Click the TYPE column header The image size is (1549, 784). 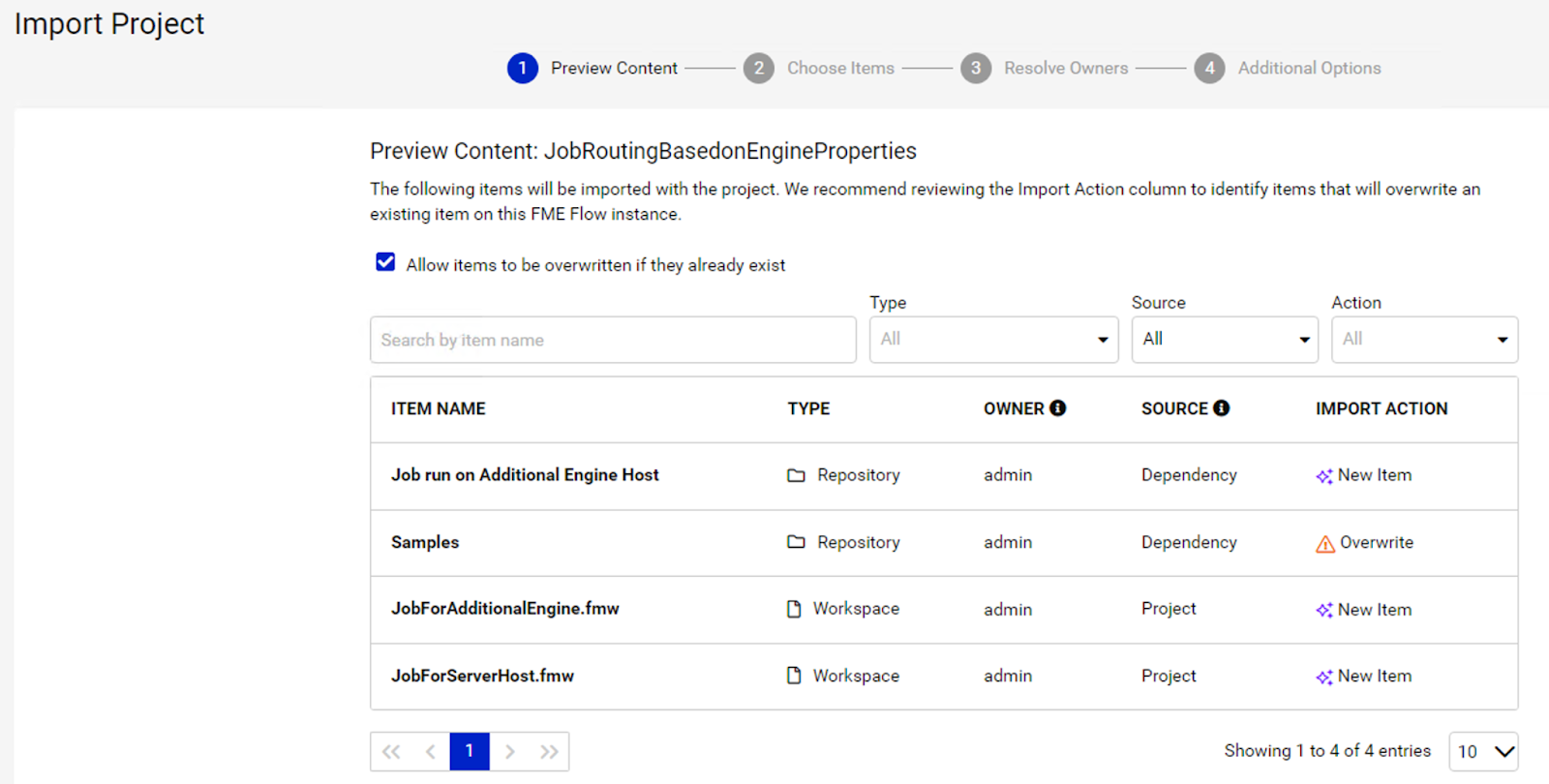coord(808,408)
